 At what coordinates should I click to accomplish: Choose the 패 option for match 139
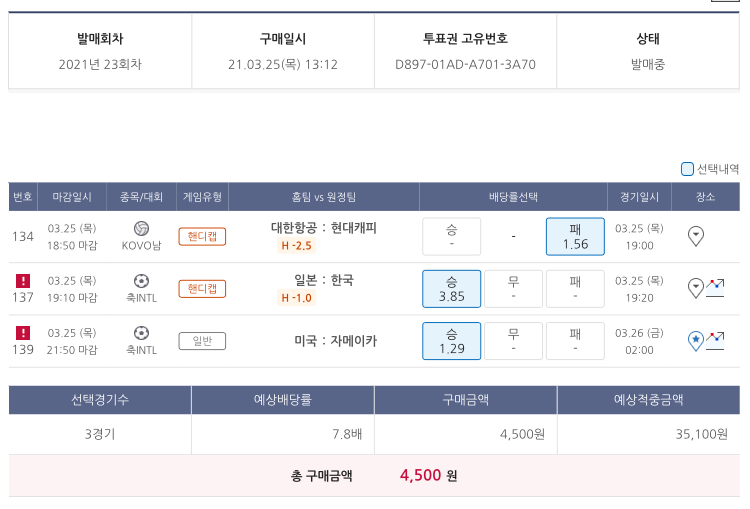coord(575,341)
